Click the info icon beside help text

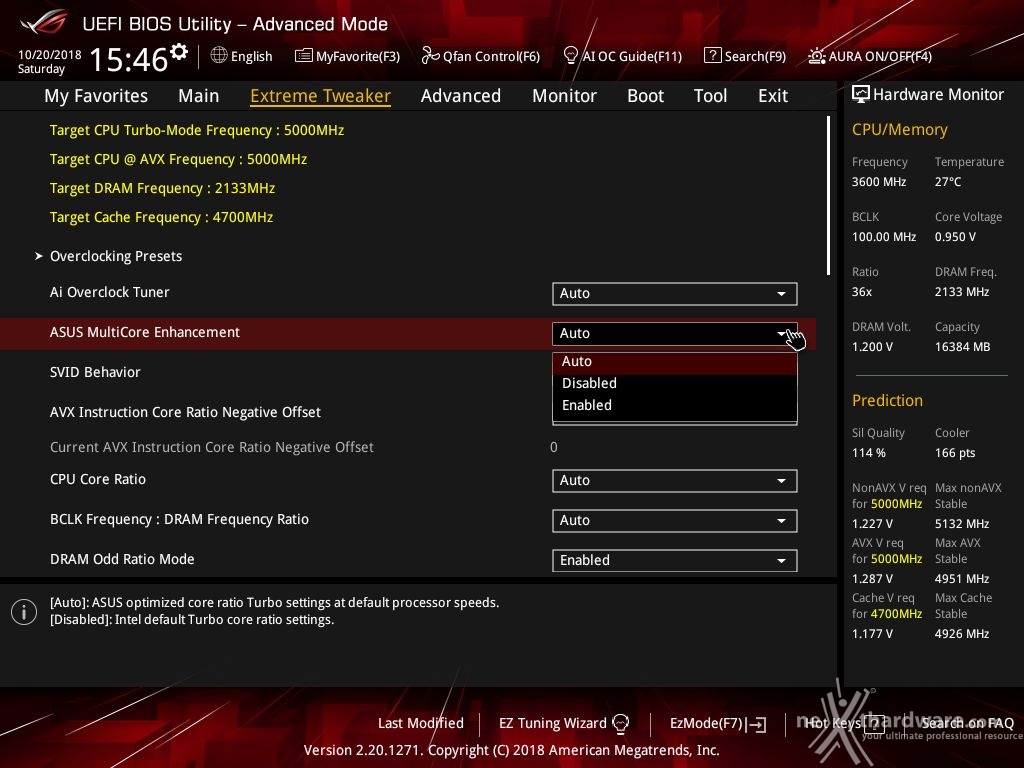click(x=24, y=612)
